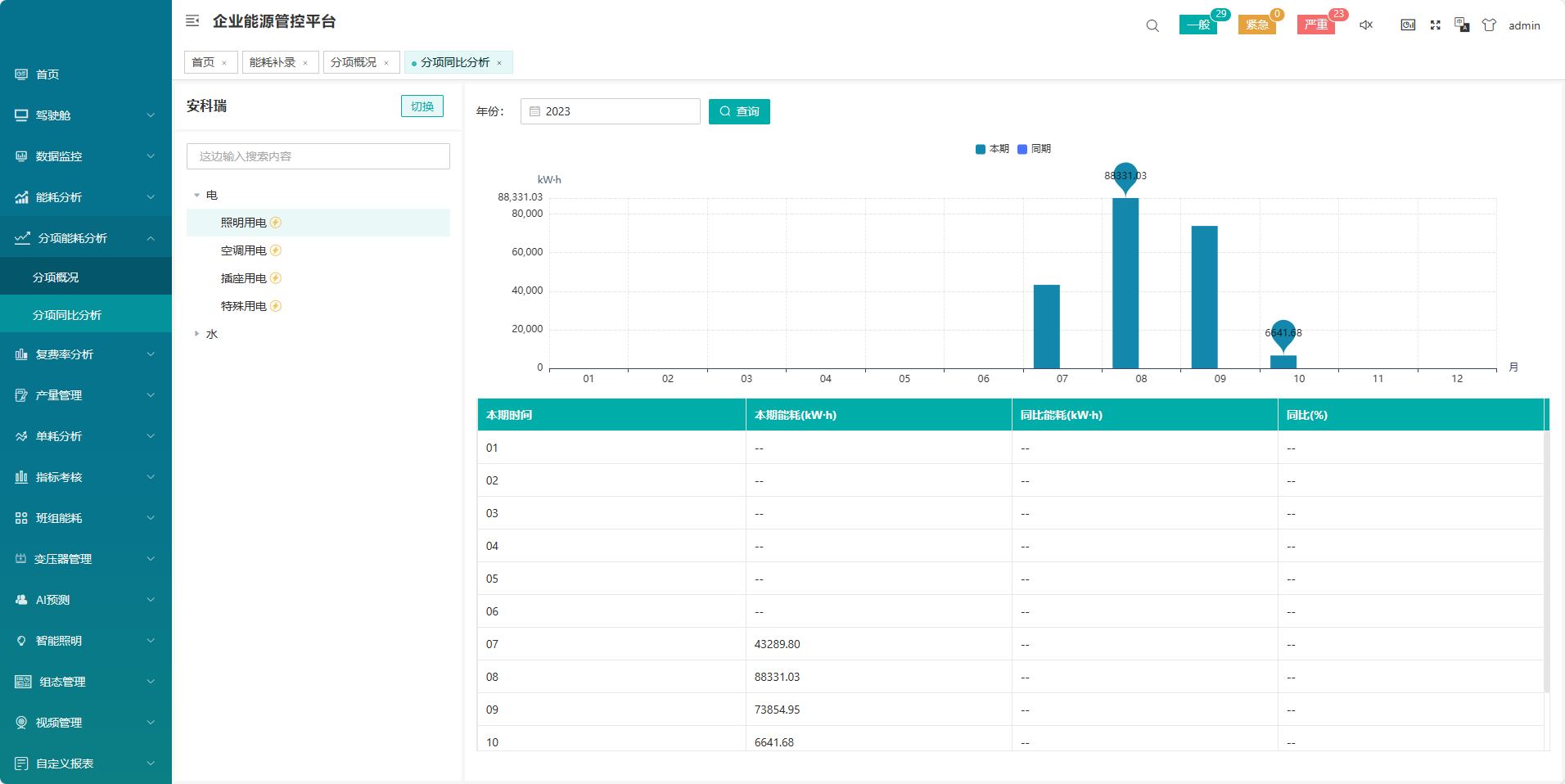
Task: Open the language translation icon
Action: point(1462,25)
